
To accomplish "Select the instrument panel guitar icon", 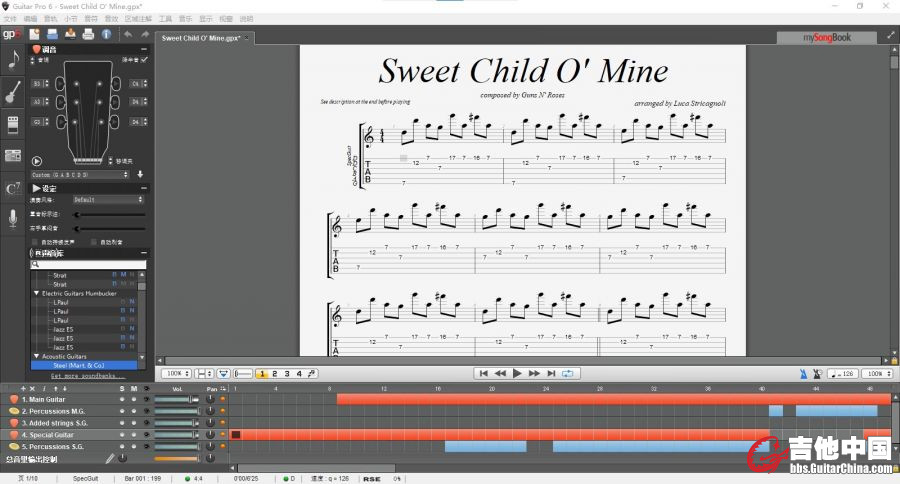I will (x=13, y=93).
